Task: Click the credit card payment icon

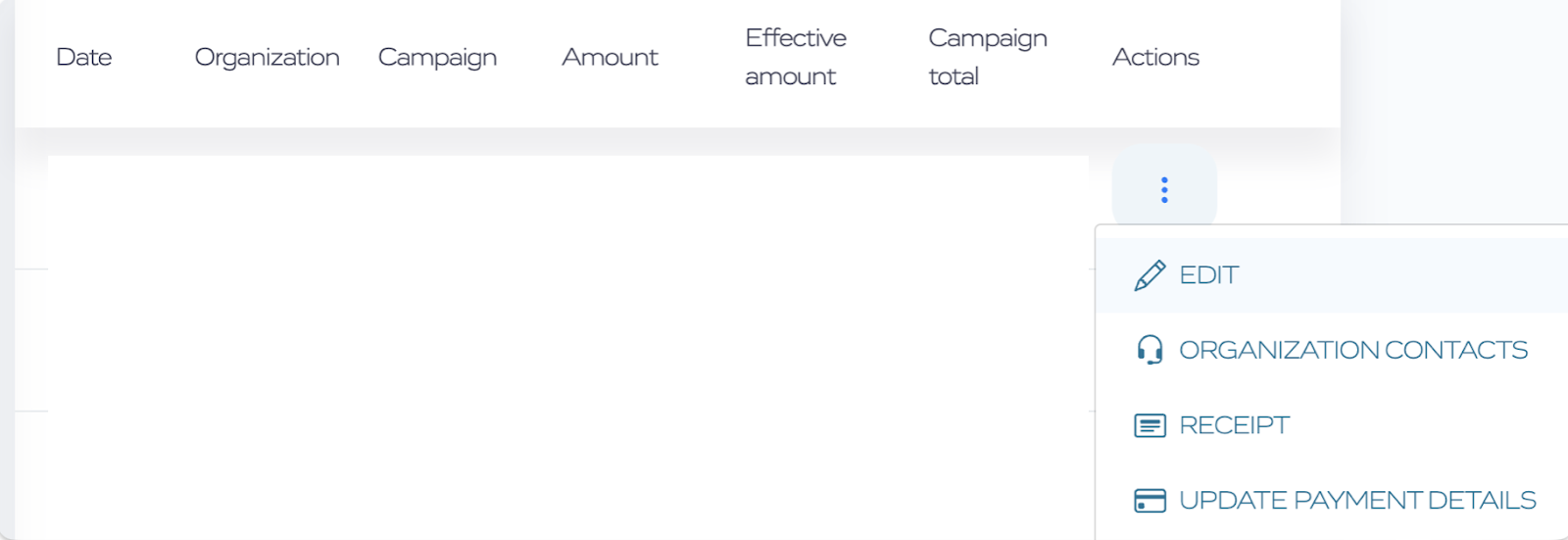Action: (x=1150, y=501)
